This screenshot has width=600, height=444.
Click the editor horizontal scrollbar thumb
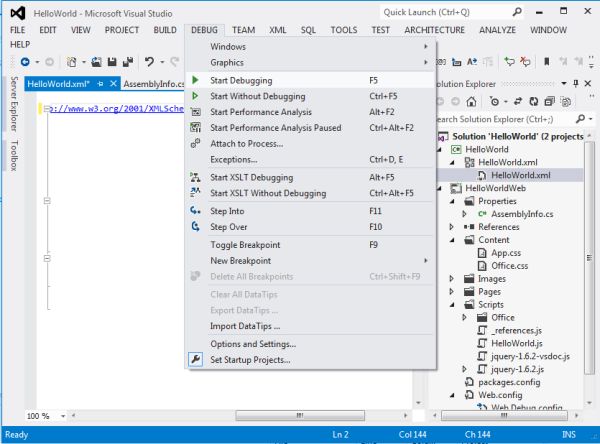tap(300, 415)
